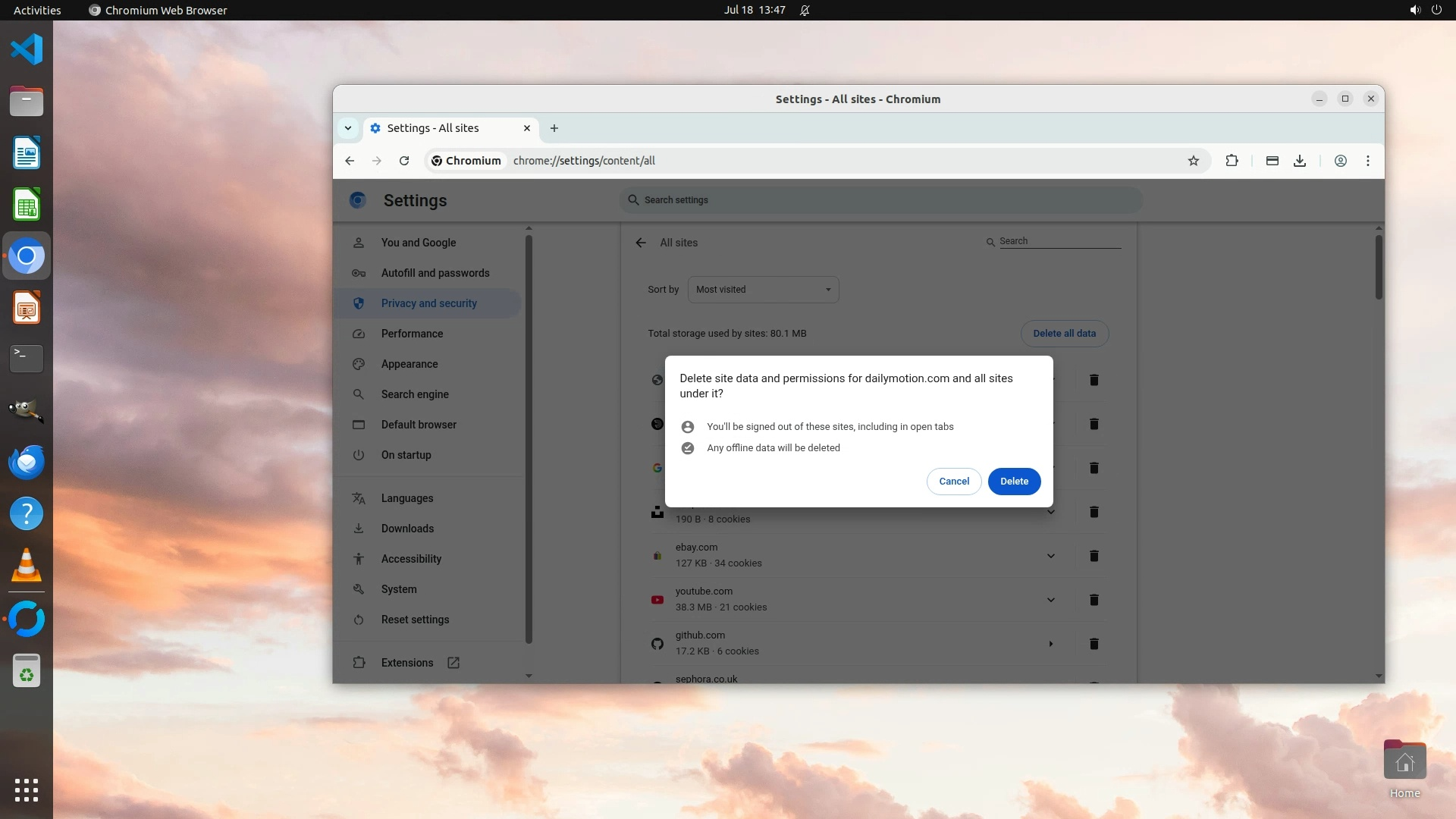
Task: Open the tab search dropdown
Action: [x=348, y=128]
